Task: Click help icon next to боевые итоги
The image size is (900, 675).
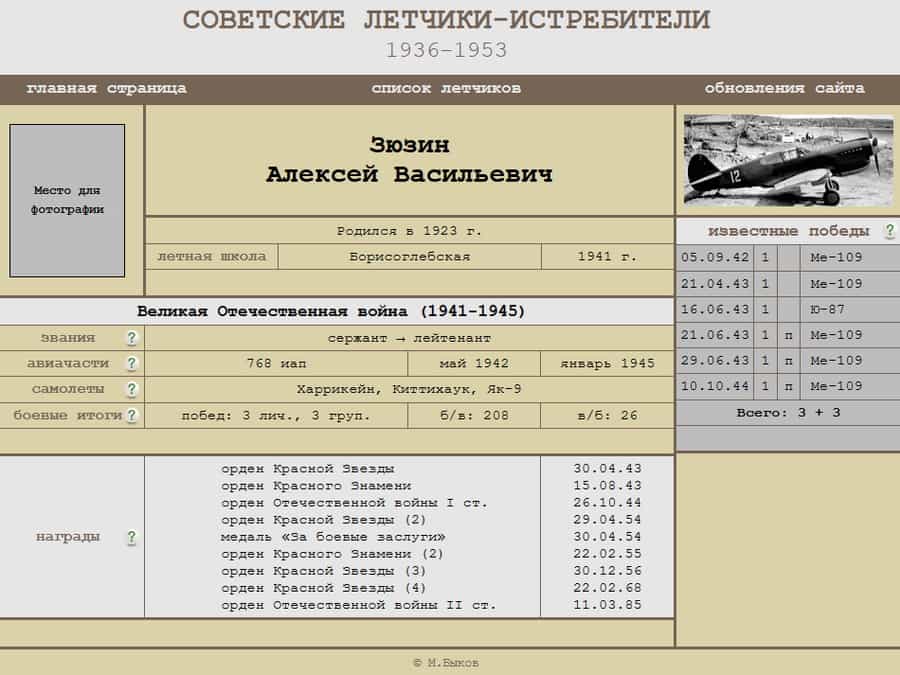Action: point(131,416)
